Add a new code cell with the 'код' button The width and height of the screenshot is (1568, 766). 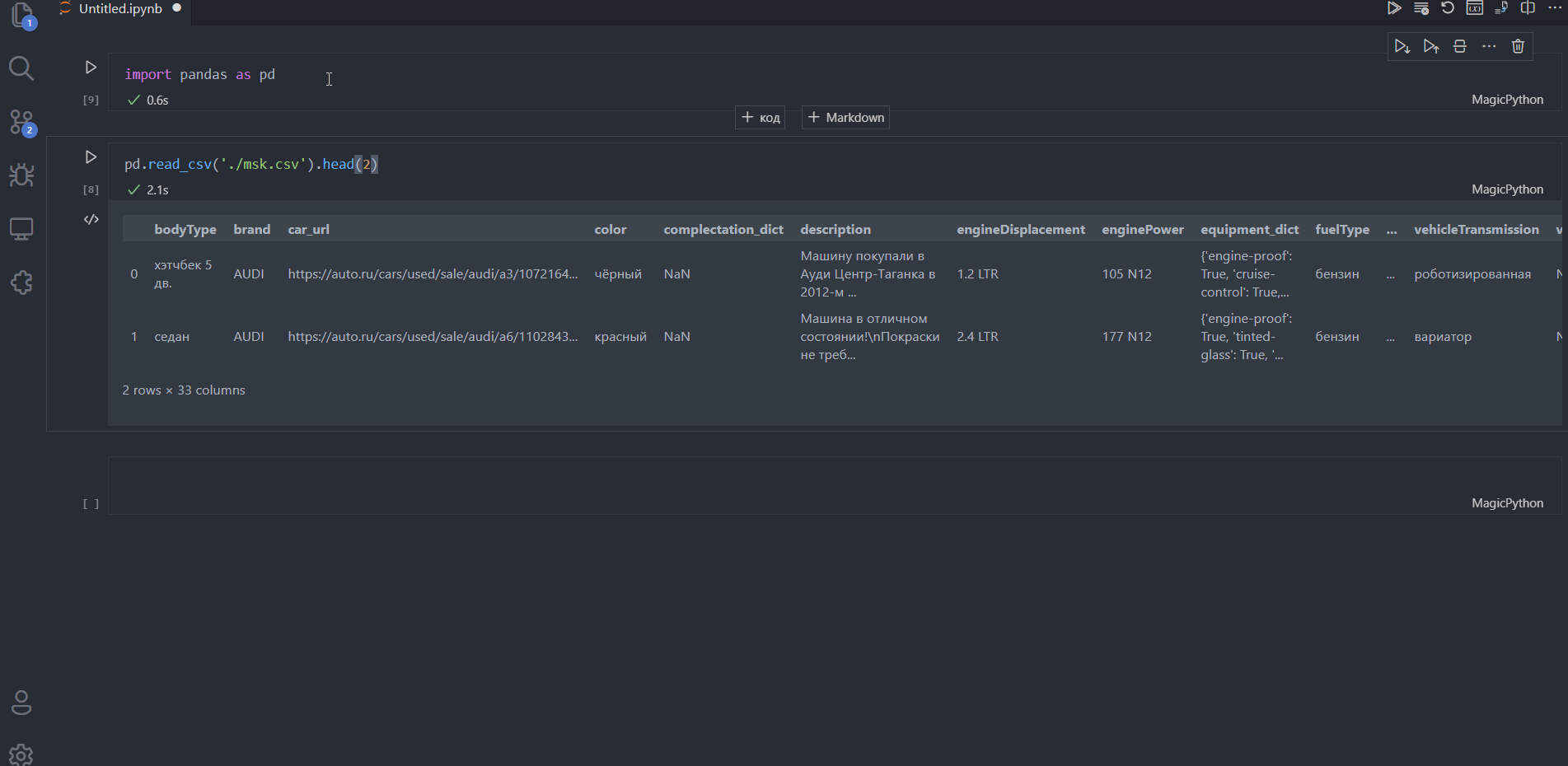pos(761,118)
